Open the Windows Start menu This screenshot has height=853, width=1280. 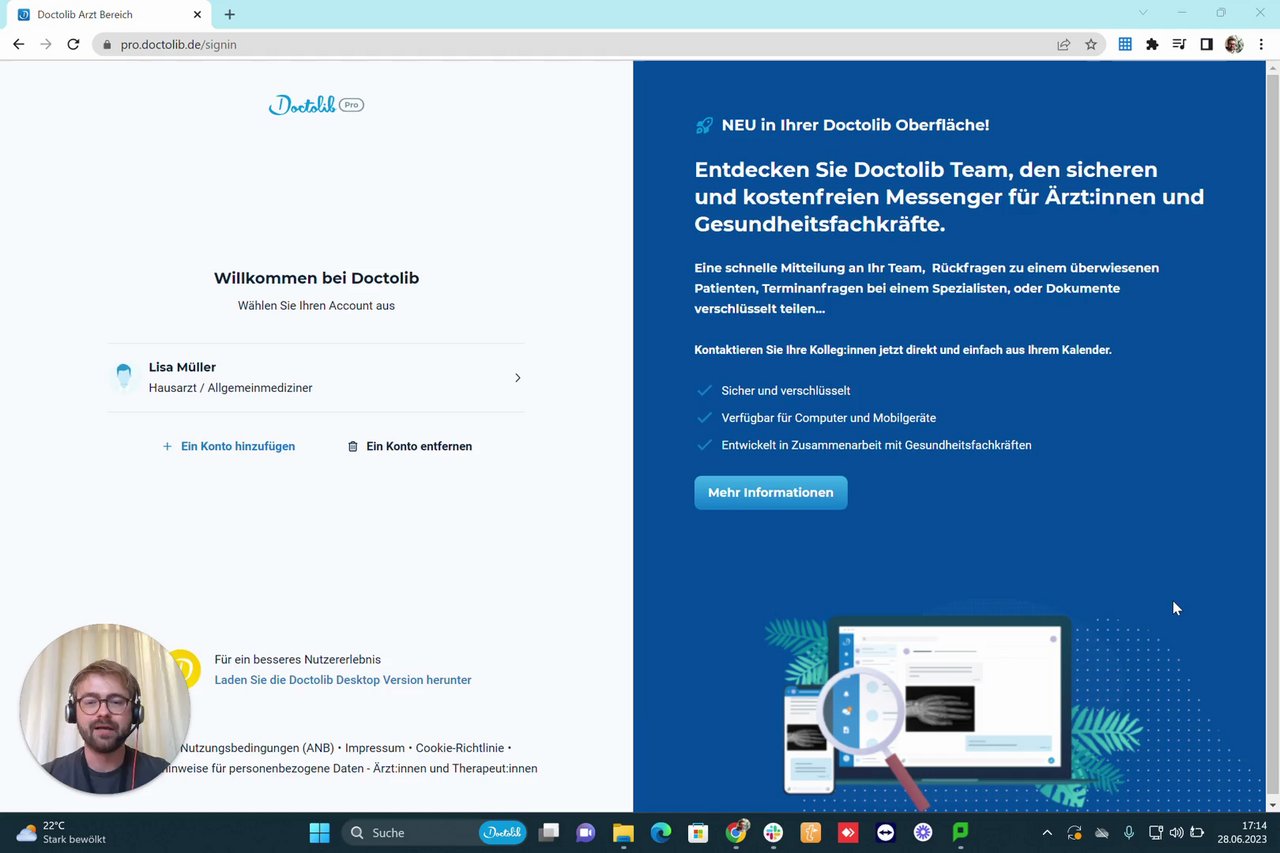[x=319, y=832]
